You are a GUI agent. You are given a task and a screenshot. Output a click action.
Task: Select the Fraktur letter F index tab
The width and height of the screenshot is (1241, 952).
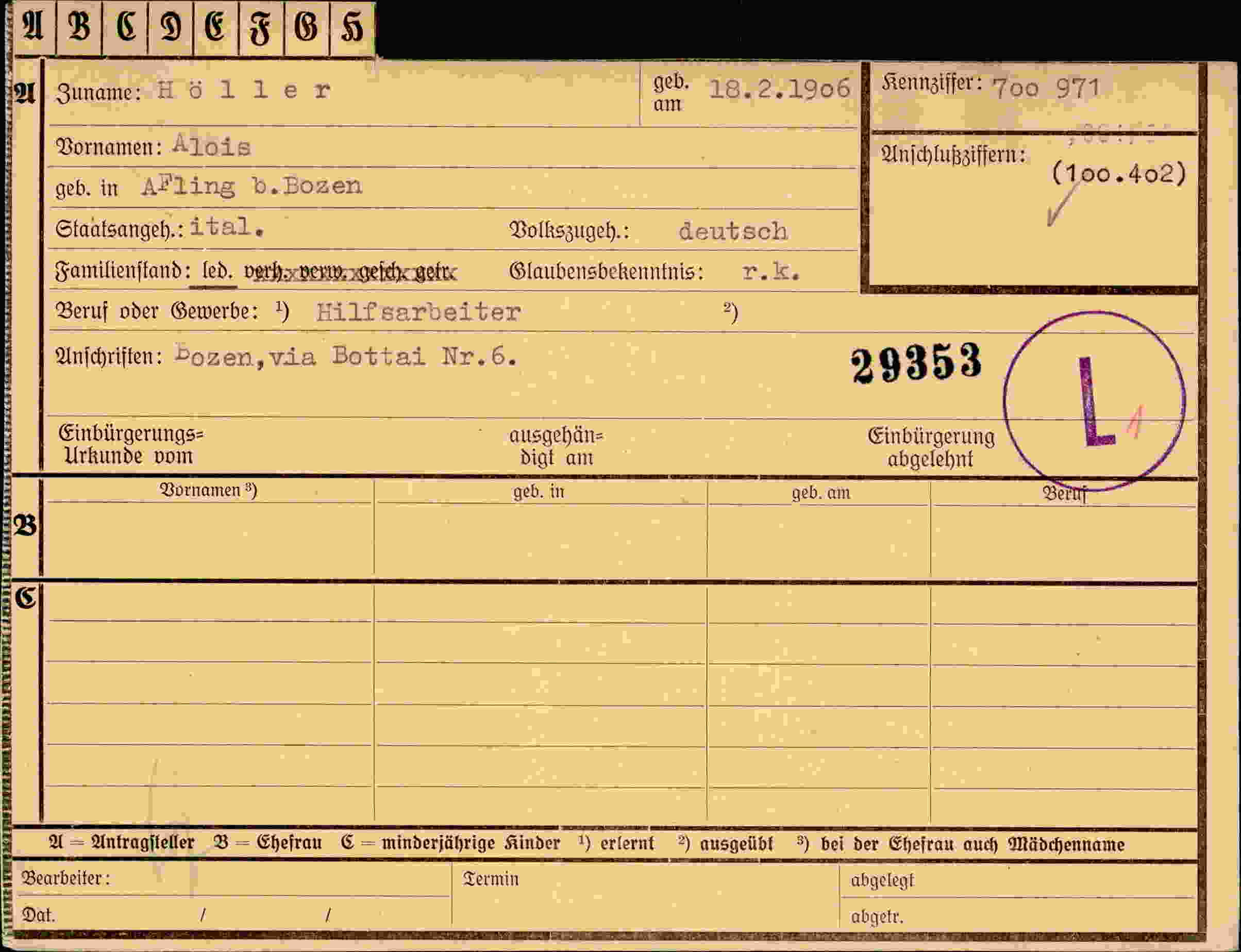[261, 28]
